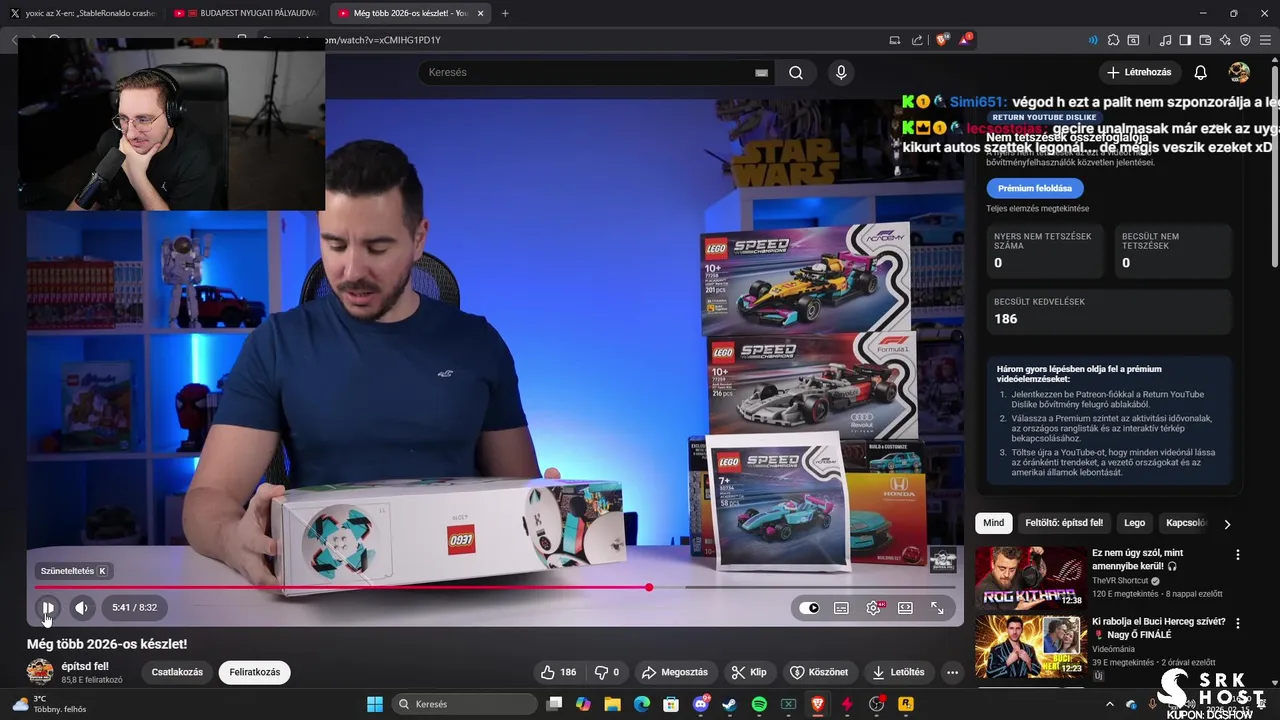Open the építsd fel! channel name link

[85, 666]
